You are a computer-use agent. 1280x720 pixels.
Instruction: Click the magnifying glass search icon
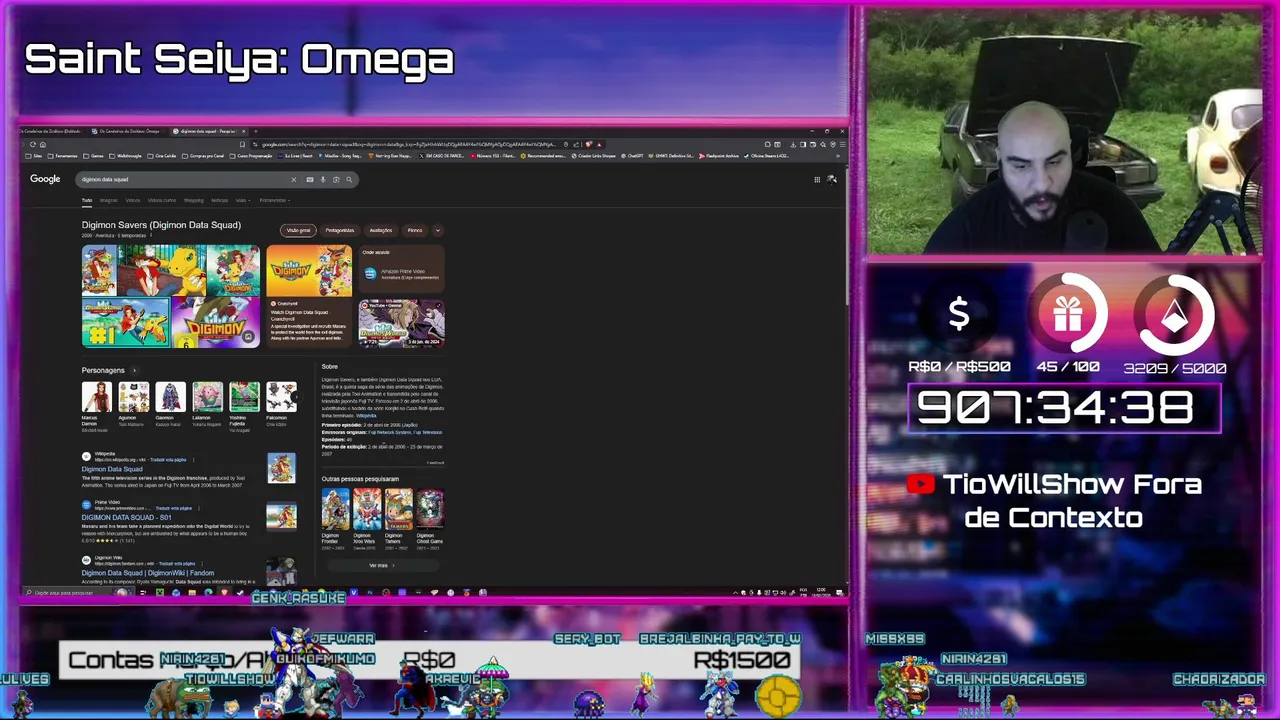pos(349,180)
